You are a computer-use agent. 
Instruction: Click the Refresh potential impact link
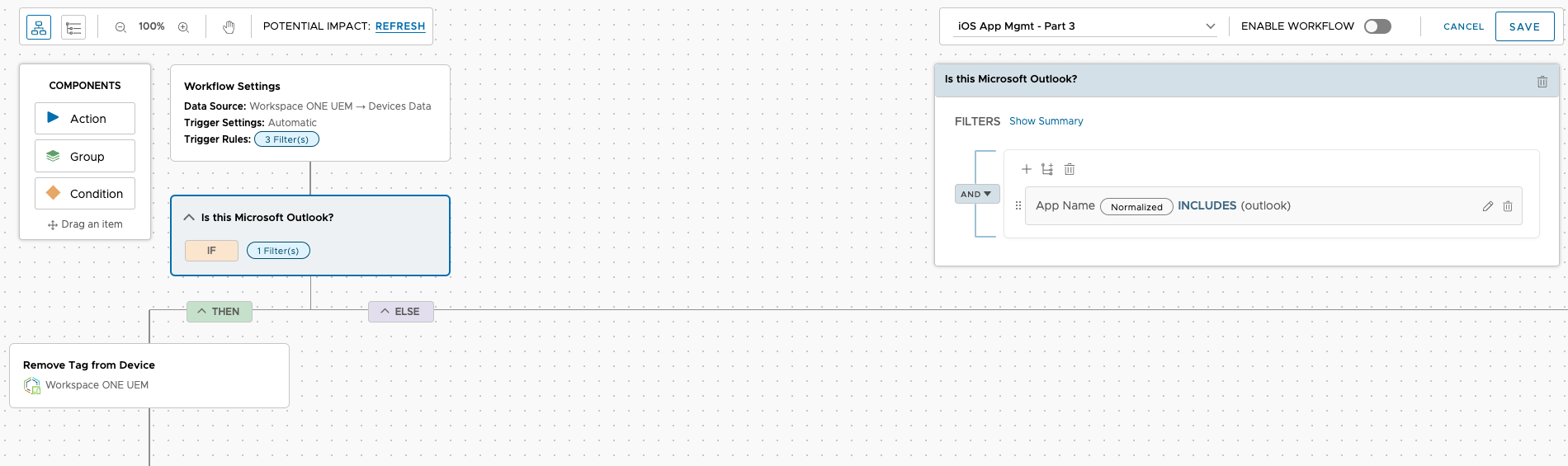coord(400,26)
